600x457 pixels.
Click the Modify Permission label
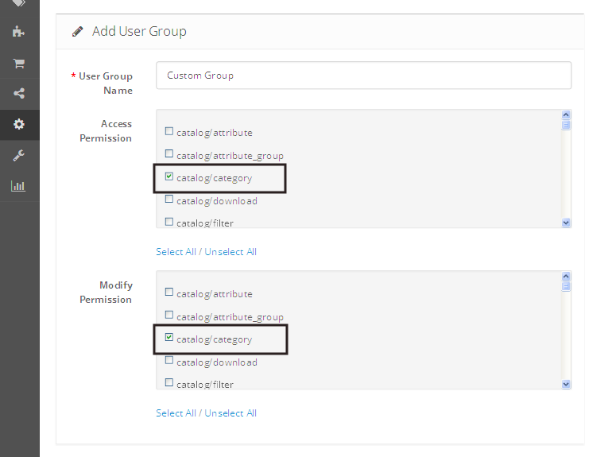[106, 292]
